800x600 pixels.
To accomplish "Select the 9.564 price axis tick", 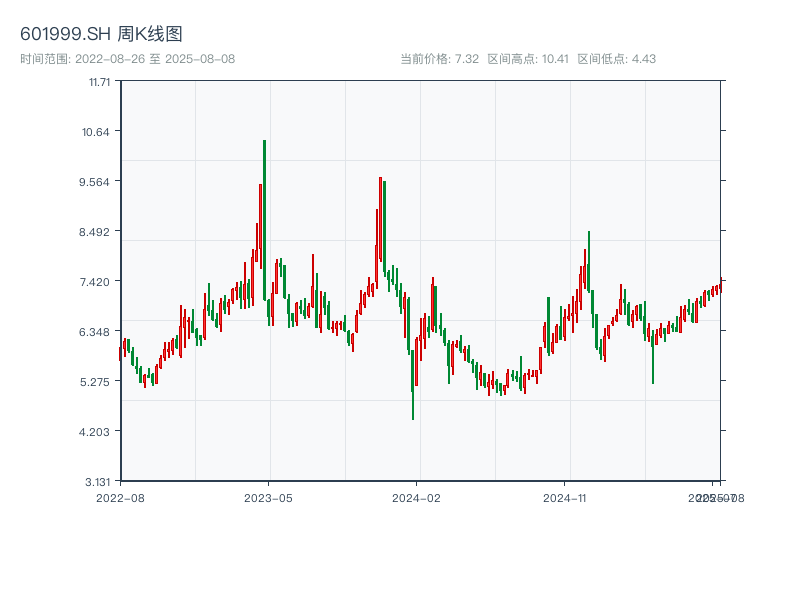I will coord(98,181).
